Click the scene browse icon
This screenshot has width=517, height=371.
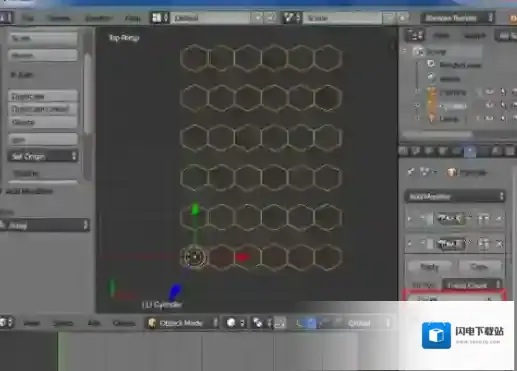coord(292,18)
